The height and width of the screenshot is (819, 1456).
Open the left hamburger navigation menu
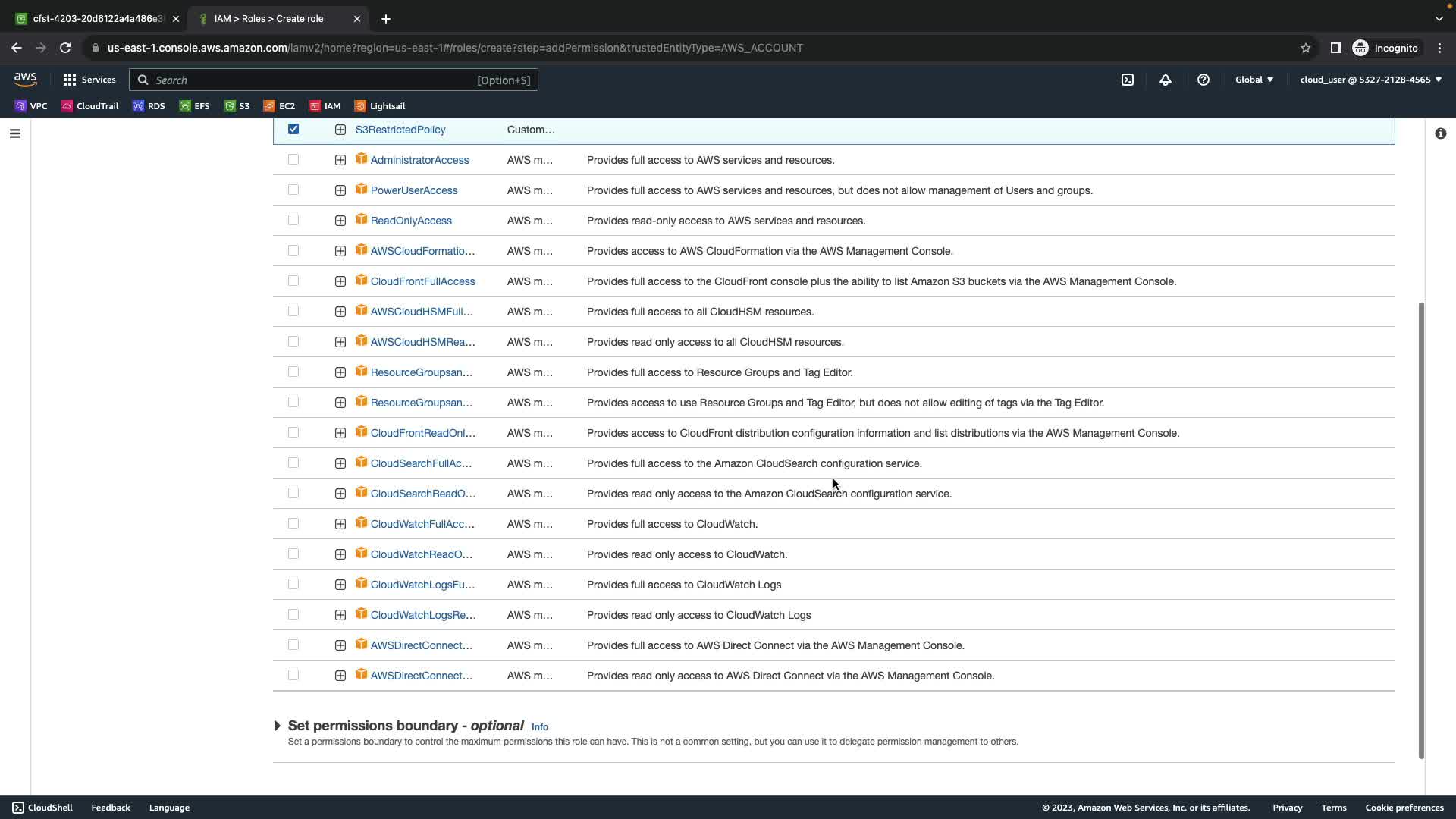pos(15,133)
